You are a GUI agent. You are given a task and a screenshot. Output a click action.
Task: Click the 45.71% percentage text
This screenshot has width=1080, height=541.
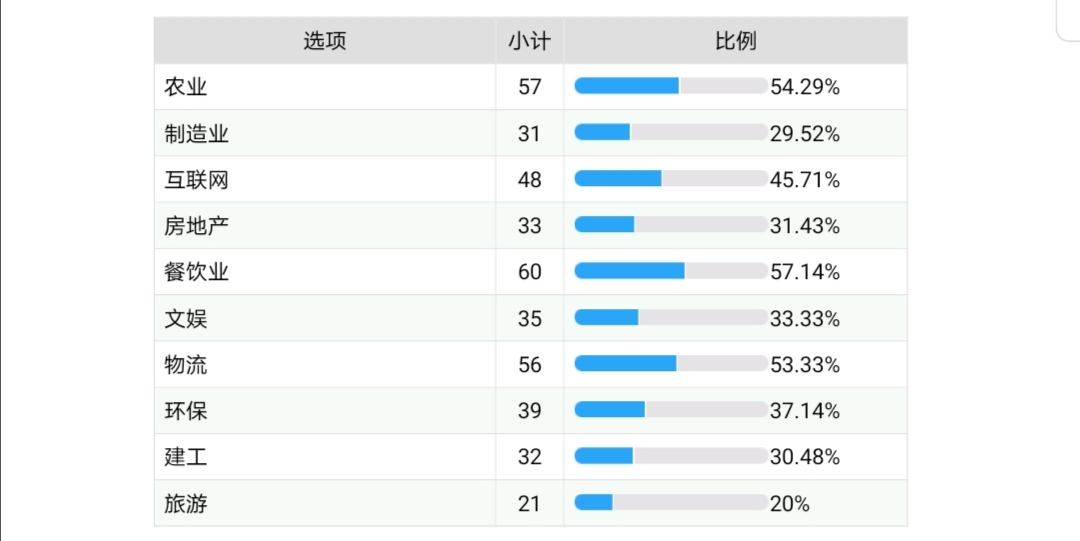[x=804, y=181]
